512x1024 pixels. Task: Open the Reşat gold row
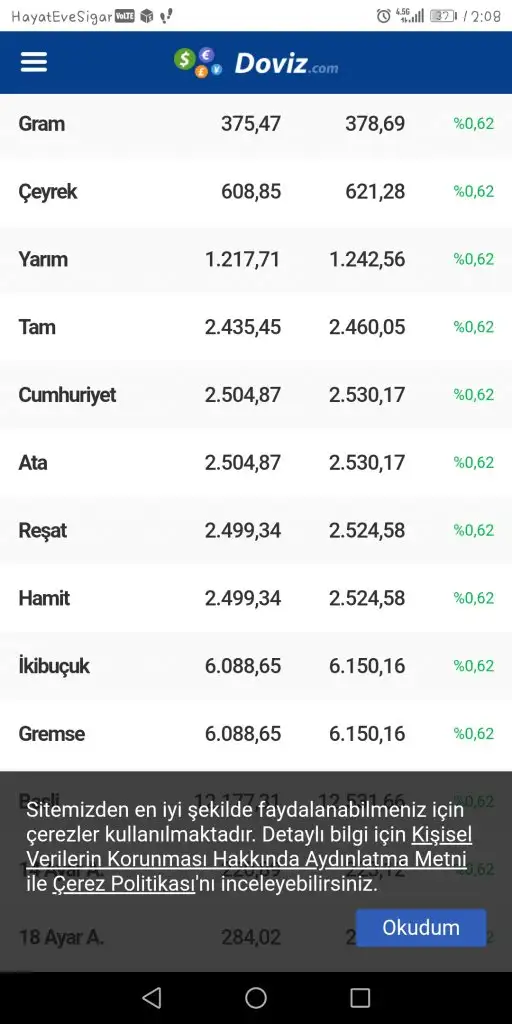click(x=256, y=530)
